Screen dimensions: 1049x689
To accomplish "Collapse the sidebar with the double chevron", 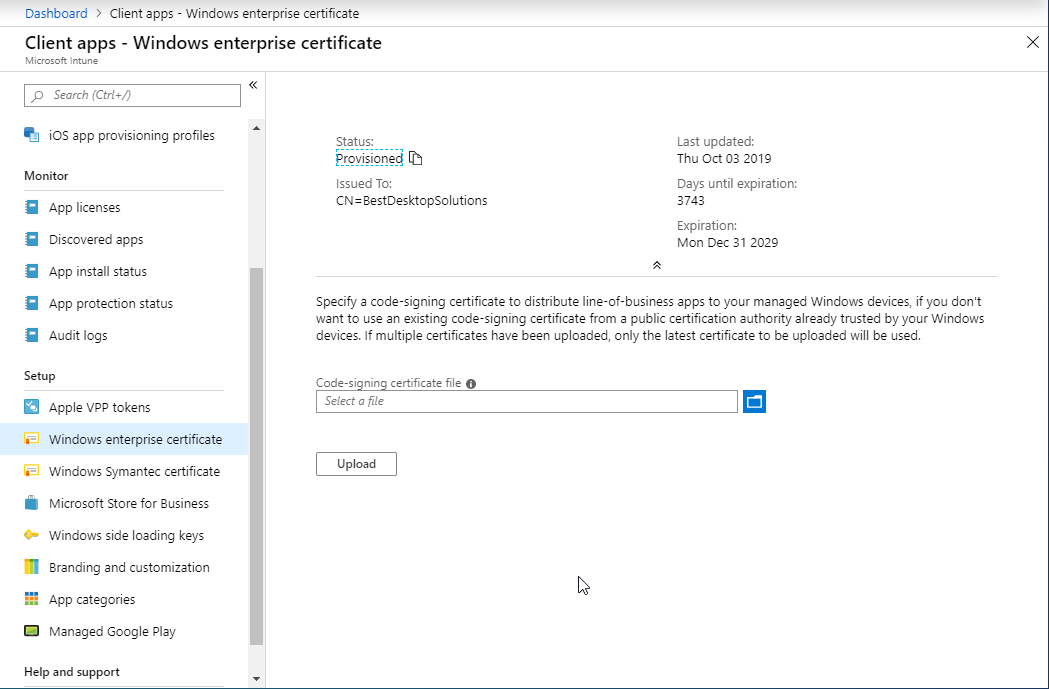I will point(253,85).
